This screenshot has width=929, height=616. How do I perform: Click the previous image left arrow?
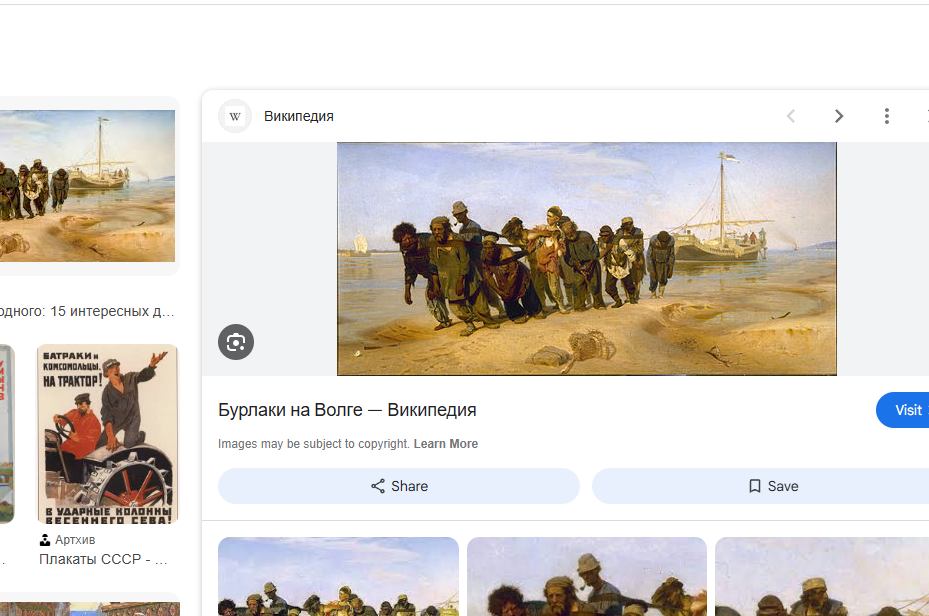pyautogui.click(x=791, y=116)
